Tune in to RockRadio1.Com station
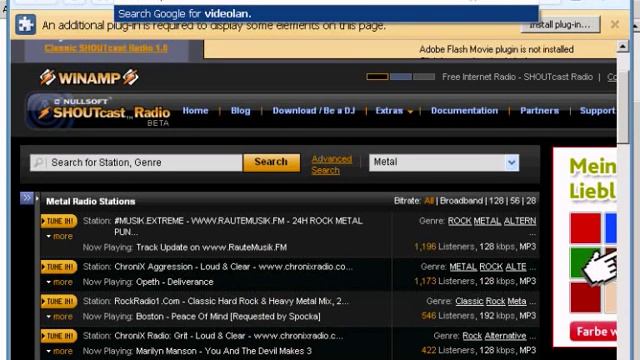Image resolution: width=640 pixels, height=360 pixels. pyautogui.click(x=59, y=301)
